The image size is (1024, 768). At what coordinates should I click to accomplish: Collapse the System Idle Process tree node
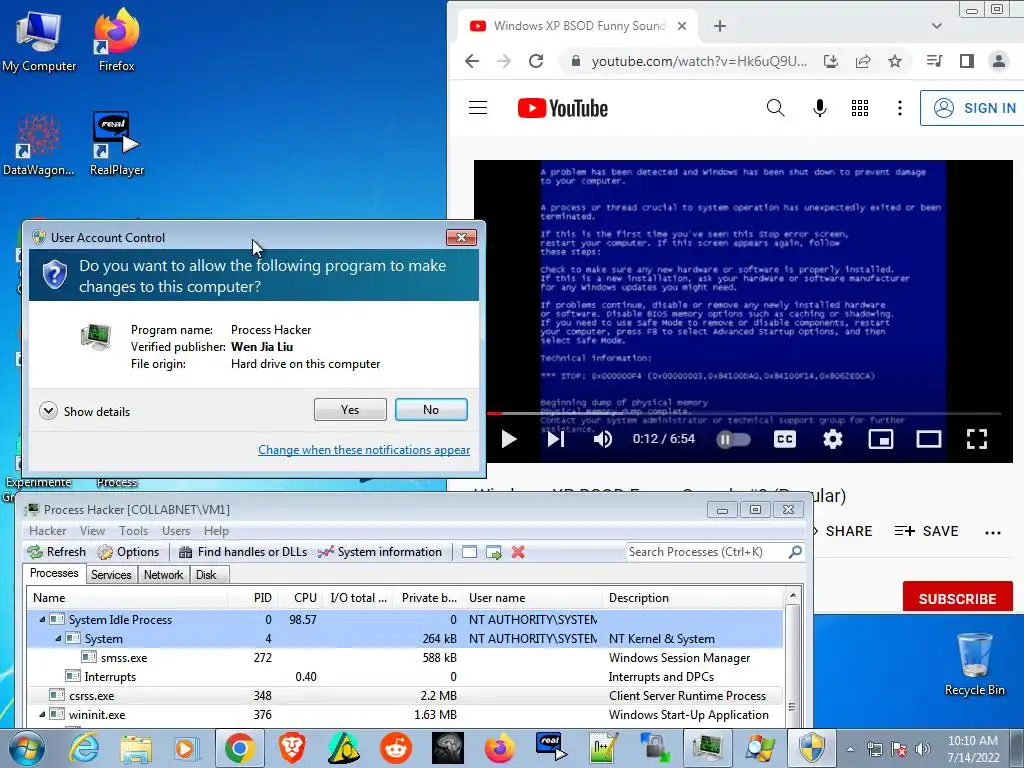coord(42,619)
